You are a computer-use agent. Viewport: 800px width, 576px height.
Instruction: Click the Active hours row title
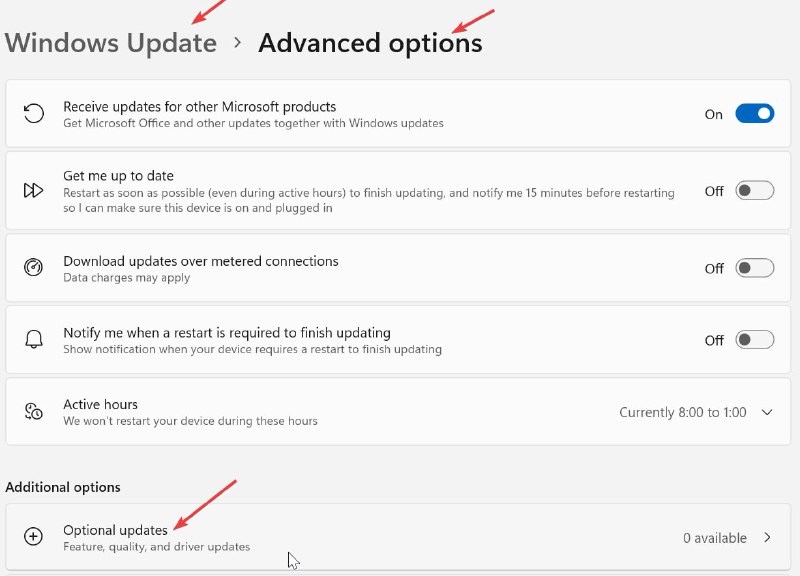click(101, 405)
